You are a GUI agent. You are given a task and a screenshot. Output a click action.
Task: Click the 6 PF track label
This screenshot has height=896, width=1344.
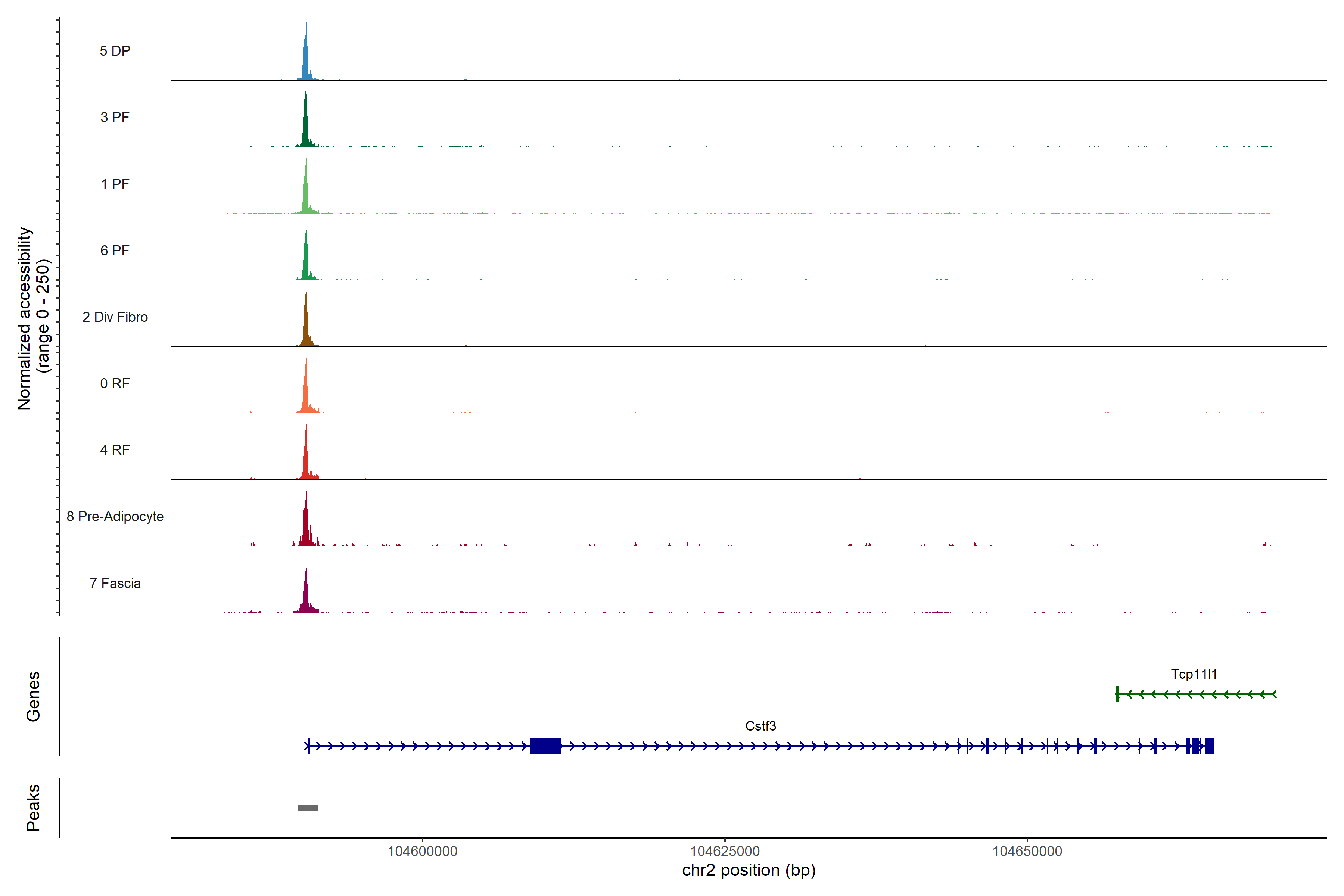[115, 250]
